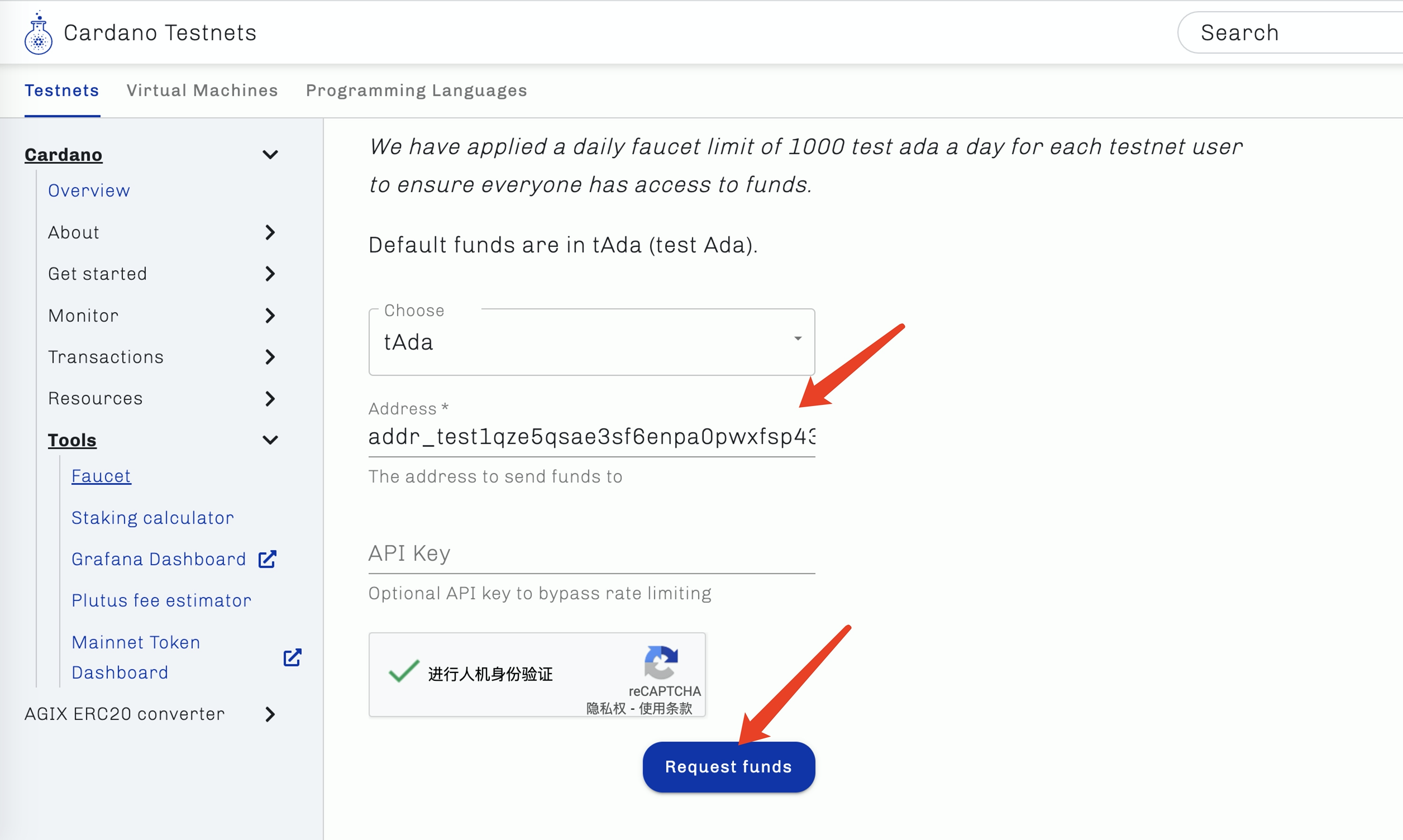Switch to Programming Languages tab

tap(417, 90)
